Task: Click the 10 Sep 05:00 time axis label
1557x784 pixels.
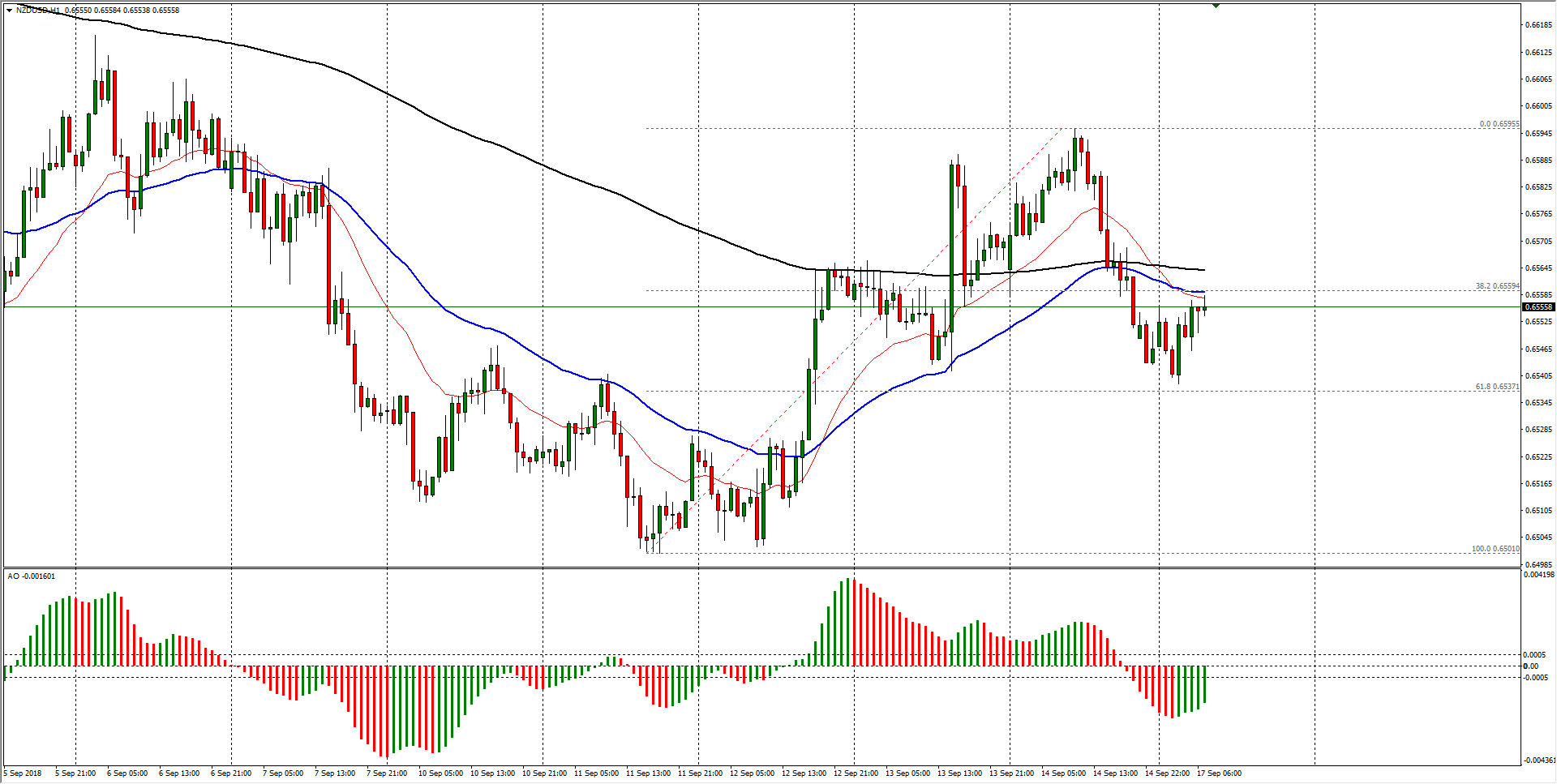Action: (440, 773)
